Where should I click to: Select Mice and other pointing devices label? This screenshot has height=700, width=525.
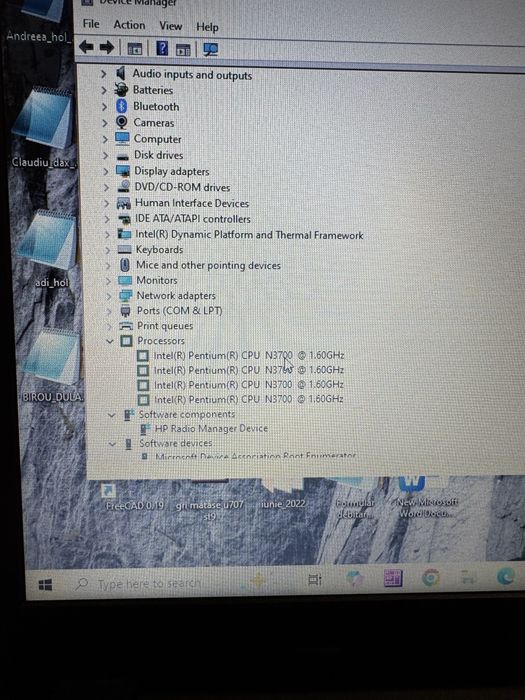click(208, 265)
